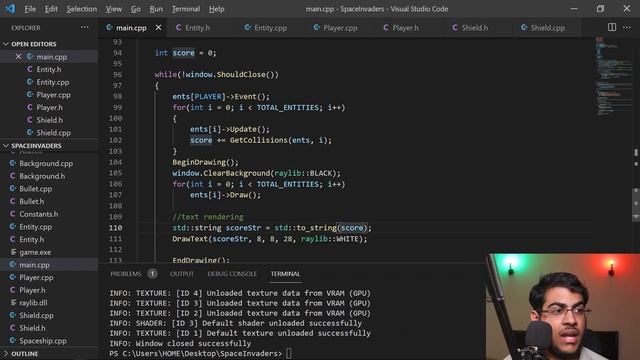Close the main.cpp editor tab
This screenshot has height=360, width=640.
point(158,27)
